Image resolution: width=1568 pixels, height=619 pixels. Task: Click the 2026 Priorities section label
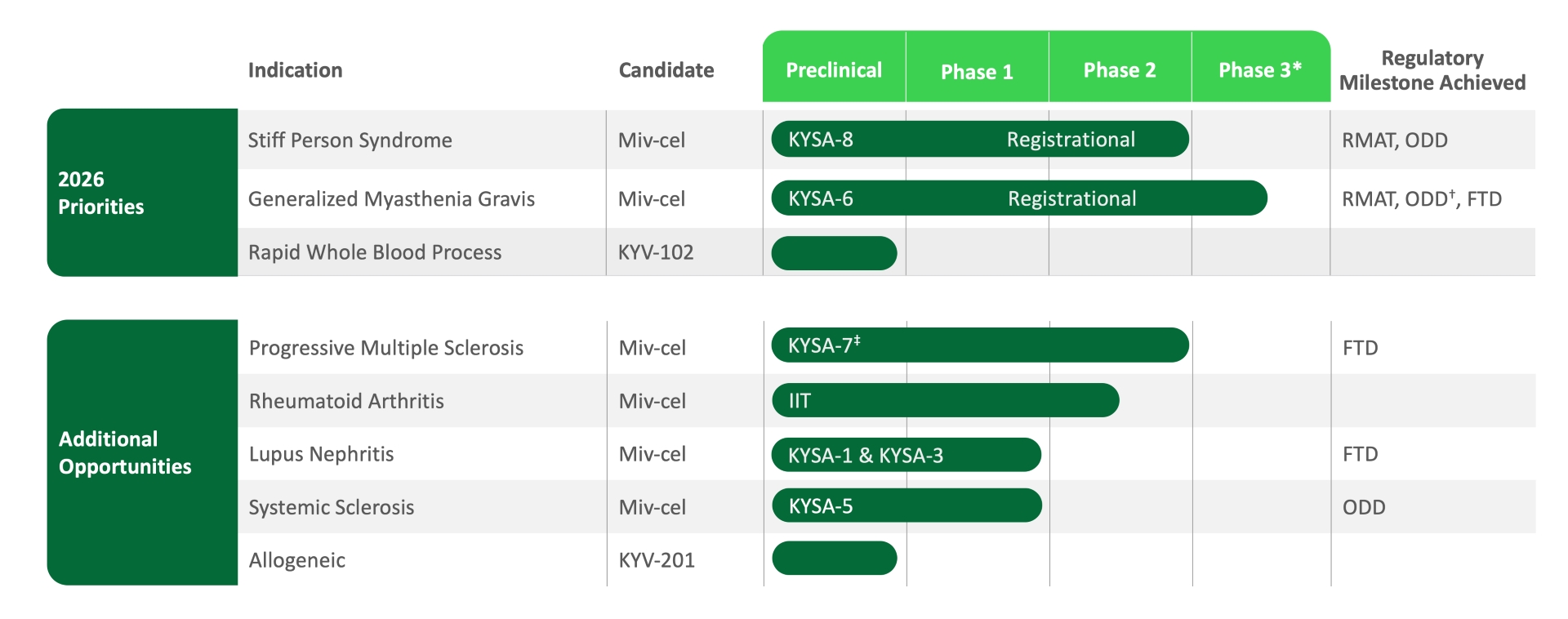(101, 193)
